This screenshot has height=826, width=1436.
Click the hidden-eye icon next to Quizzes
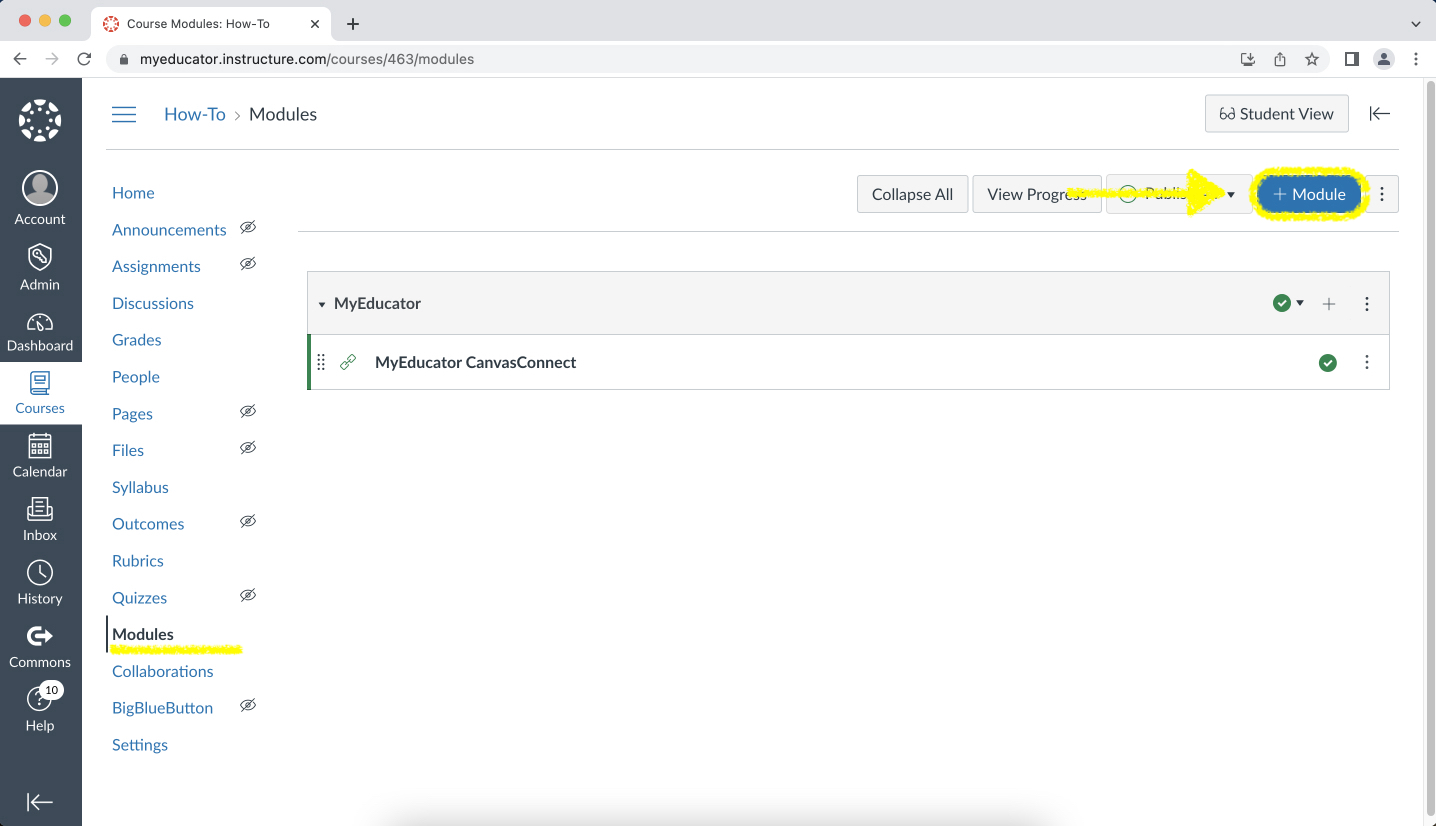pyautogui.click(x=248, y=595)
